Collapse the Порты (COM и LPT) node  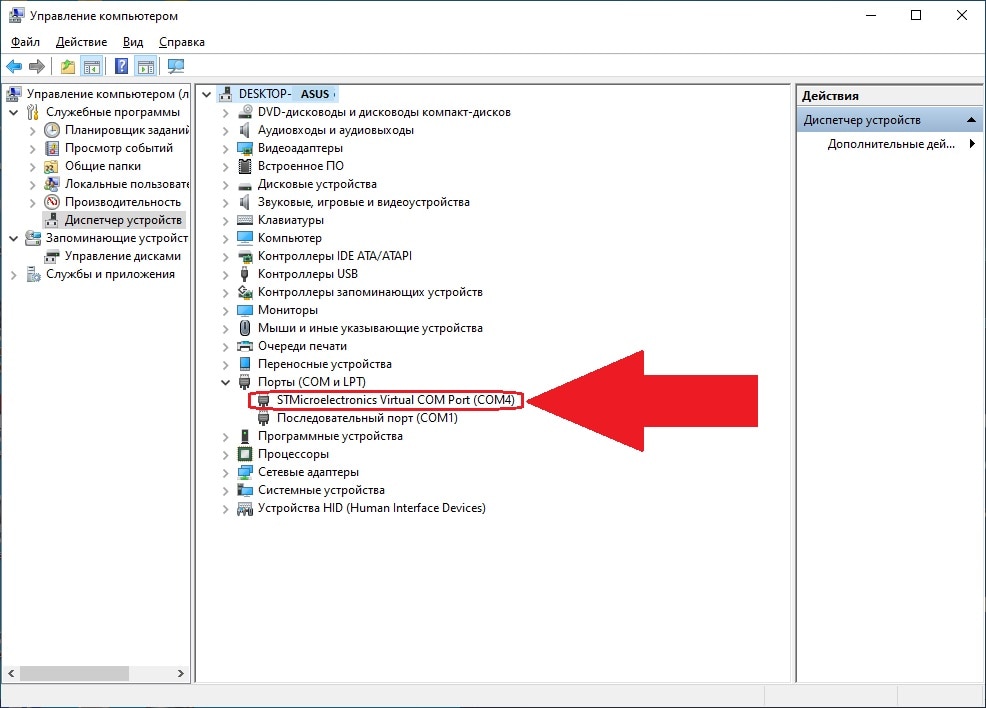pyautogui.click(x=225, y=382)
